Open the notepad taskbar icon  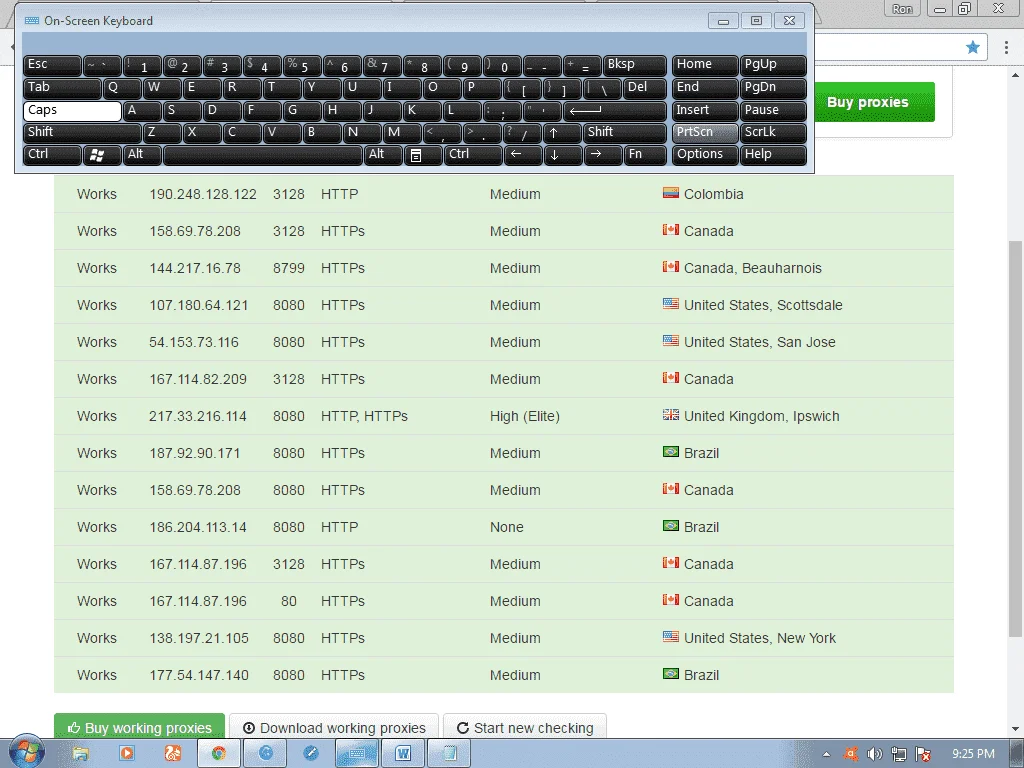pos(449,754)
